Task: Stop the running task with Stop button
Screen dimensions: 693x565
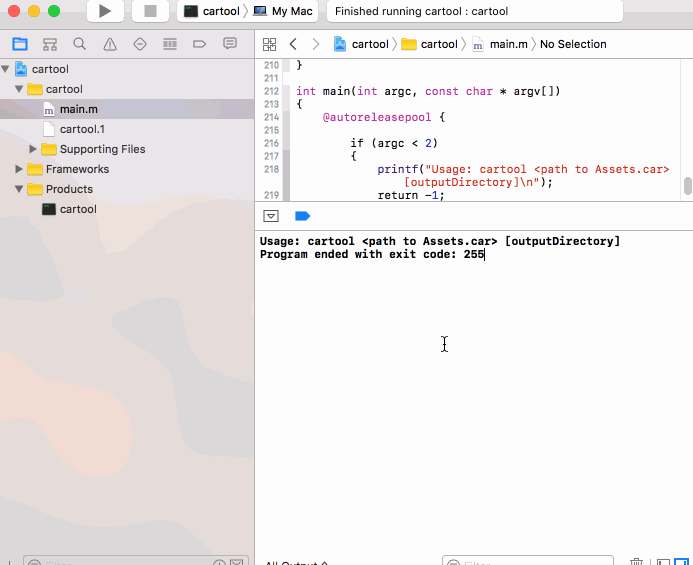Action: pyautogui.click(x=150, y=11)
